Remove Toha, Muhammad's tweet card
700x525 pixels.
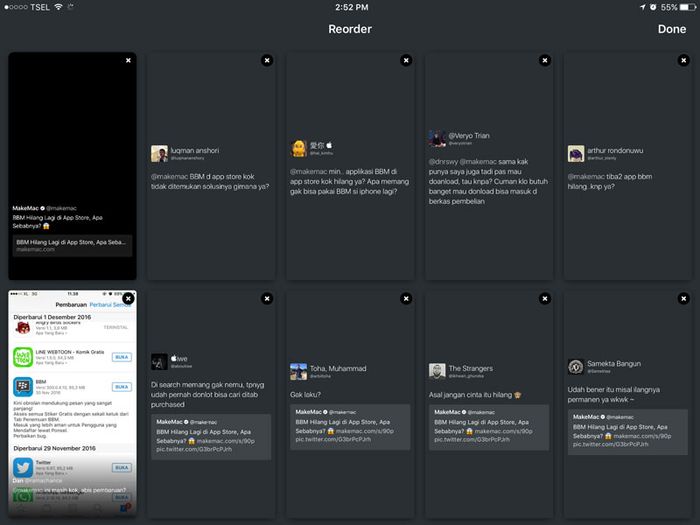click(406, 299)
